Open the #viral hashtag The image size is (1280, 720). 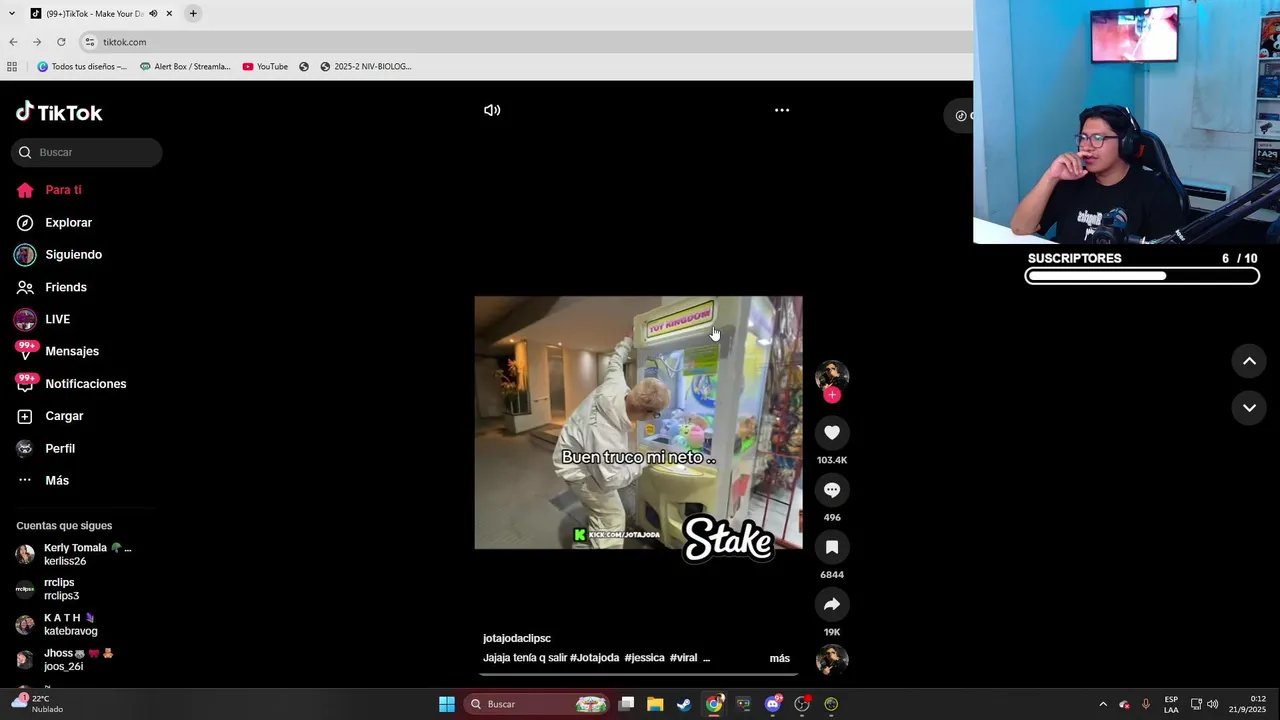click(683, 658)
